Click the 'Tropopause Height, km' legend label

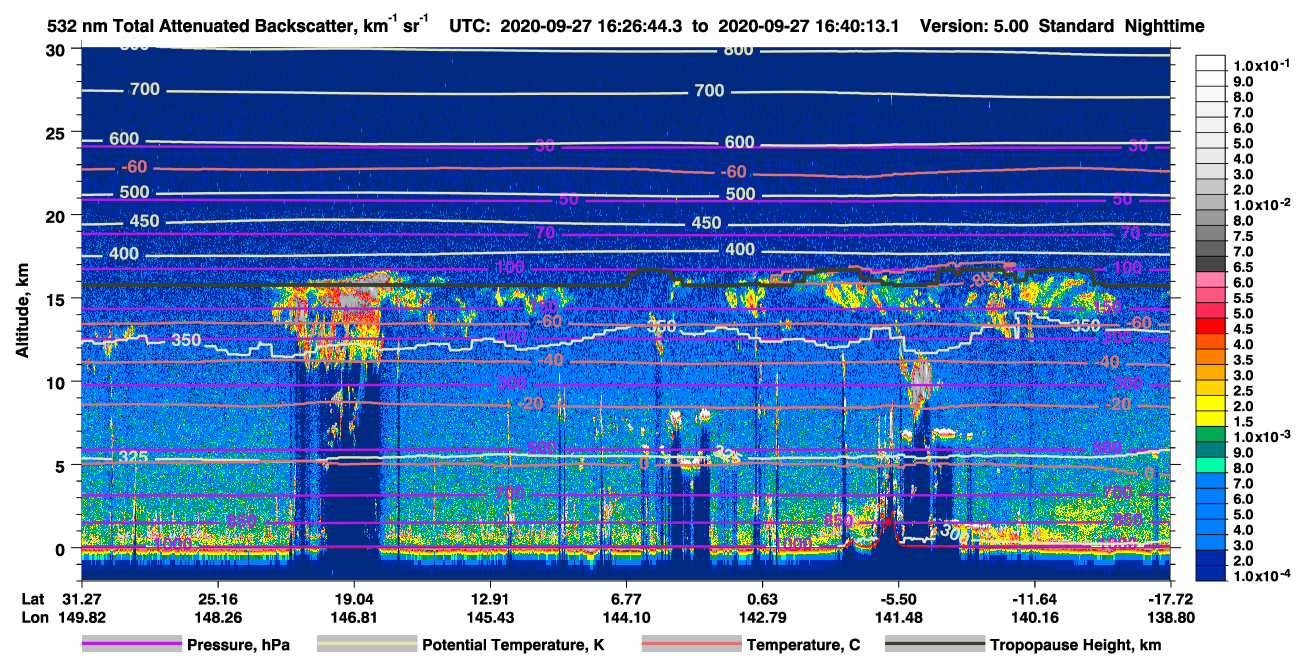[1075, 645]
